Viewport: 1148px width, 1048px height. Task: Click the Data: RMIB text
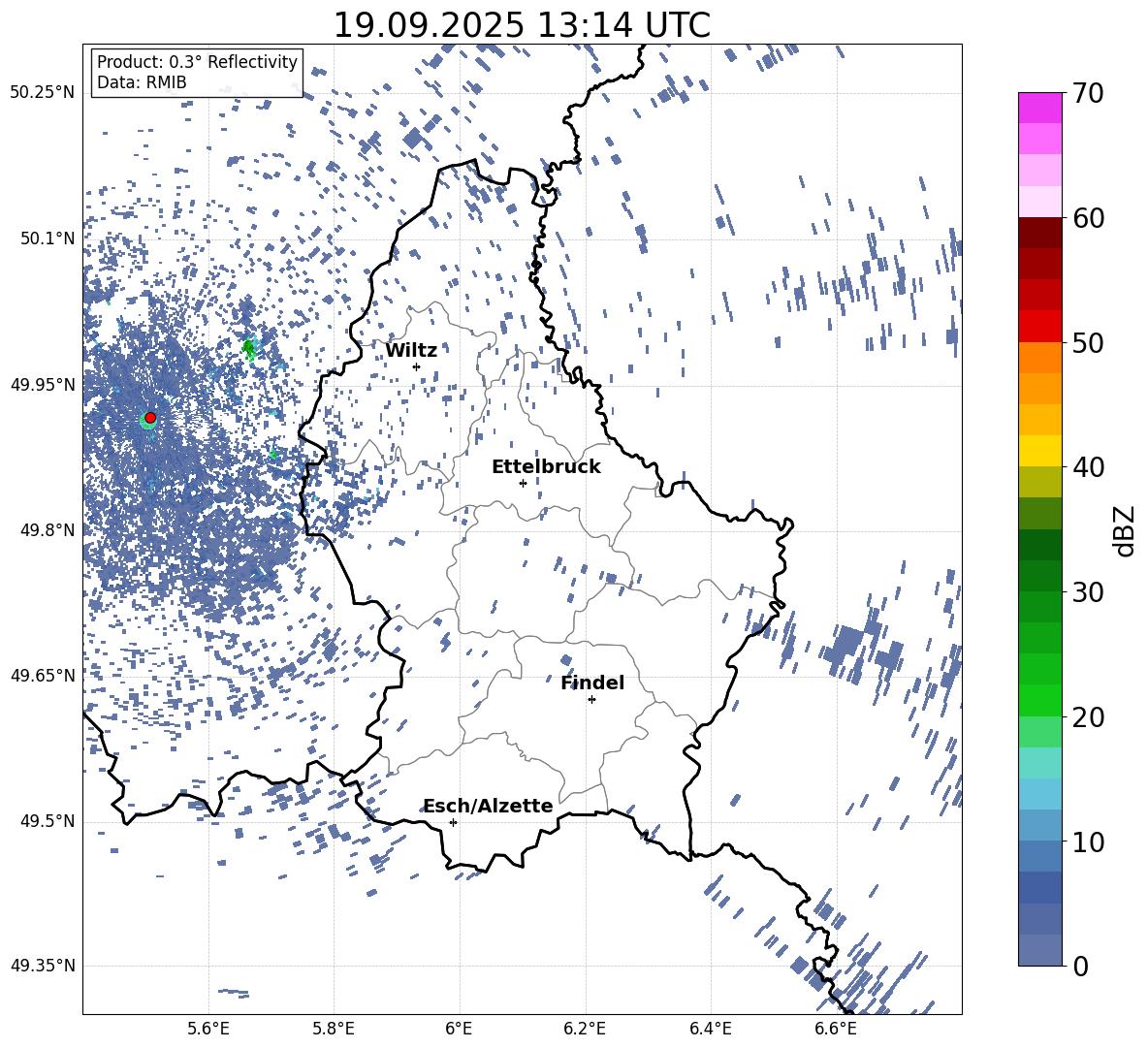(142, 82)
